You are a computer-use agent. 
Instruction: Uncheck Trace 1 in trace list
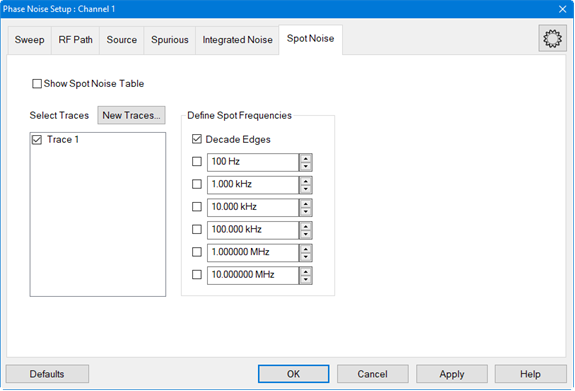pyautogui.click(x=37, y=140)
